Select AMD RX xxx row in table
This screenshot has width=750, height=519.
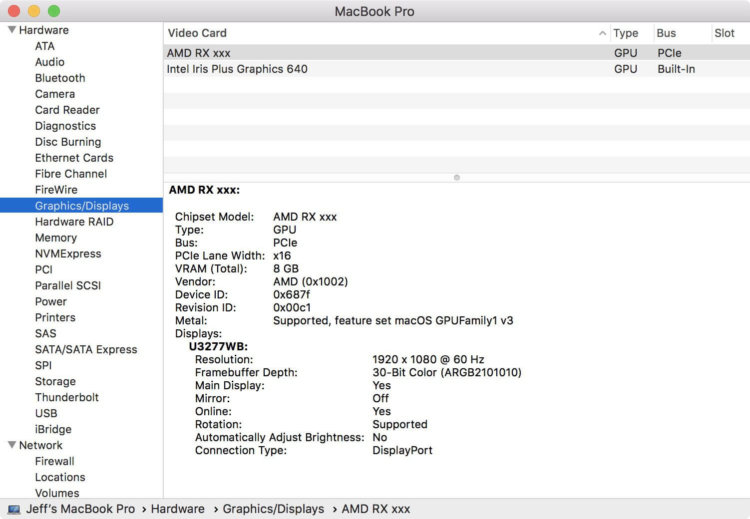[x=456, y=53]
